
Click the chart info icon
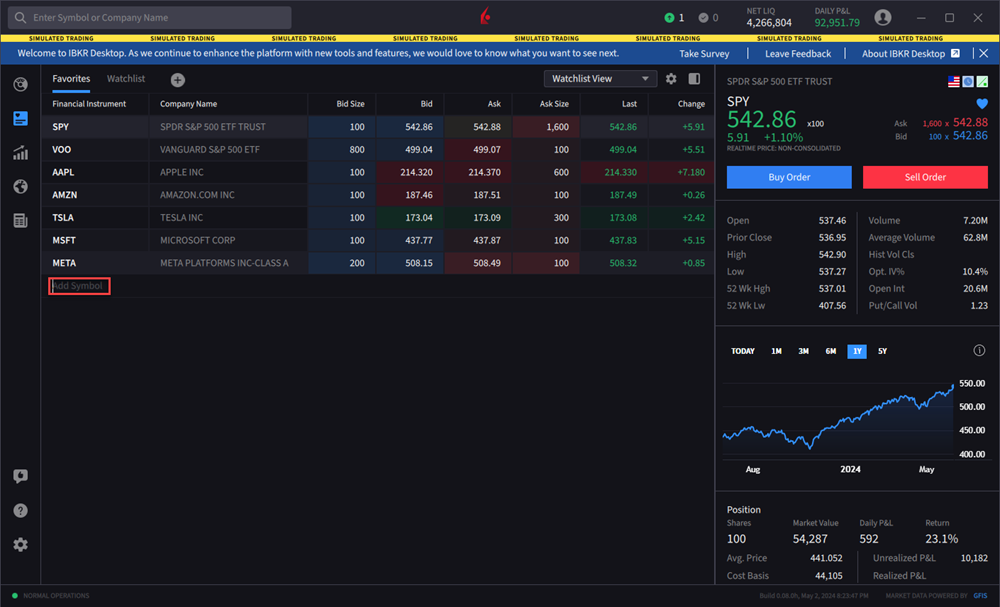[979, 350]
